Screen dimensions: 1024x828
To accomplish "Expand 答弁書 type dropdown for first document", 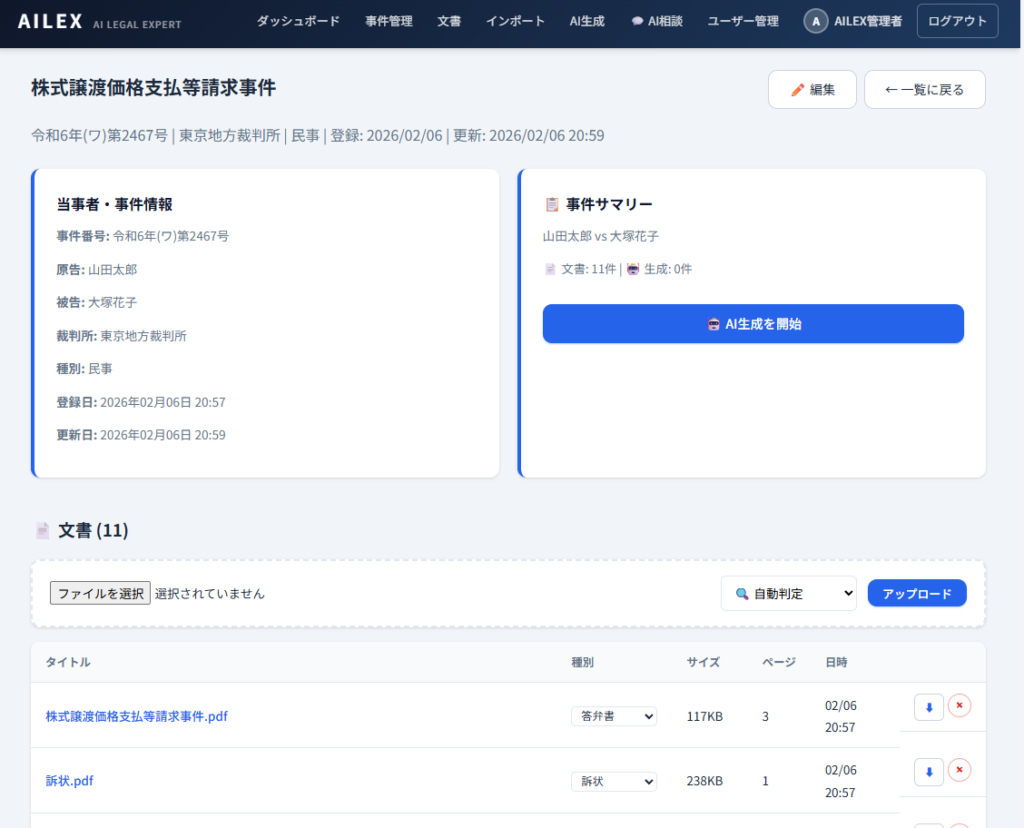I will click(x=614, y=716).
